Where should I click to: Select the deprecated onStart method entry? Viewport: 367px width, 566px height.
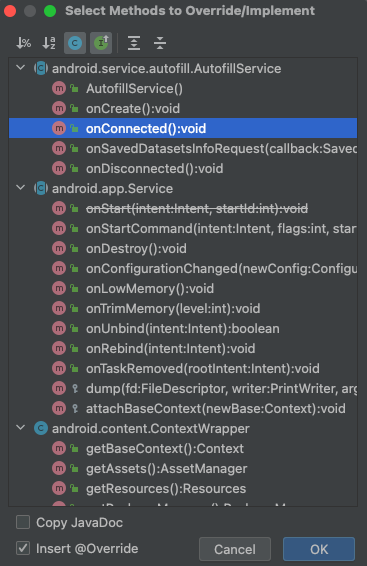[183, 208]
